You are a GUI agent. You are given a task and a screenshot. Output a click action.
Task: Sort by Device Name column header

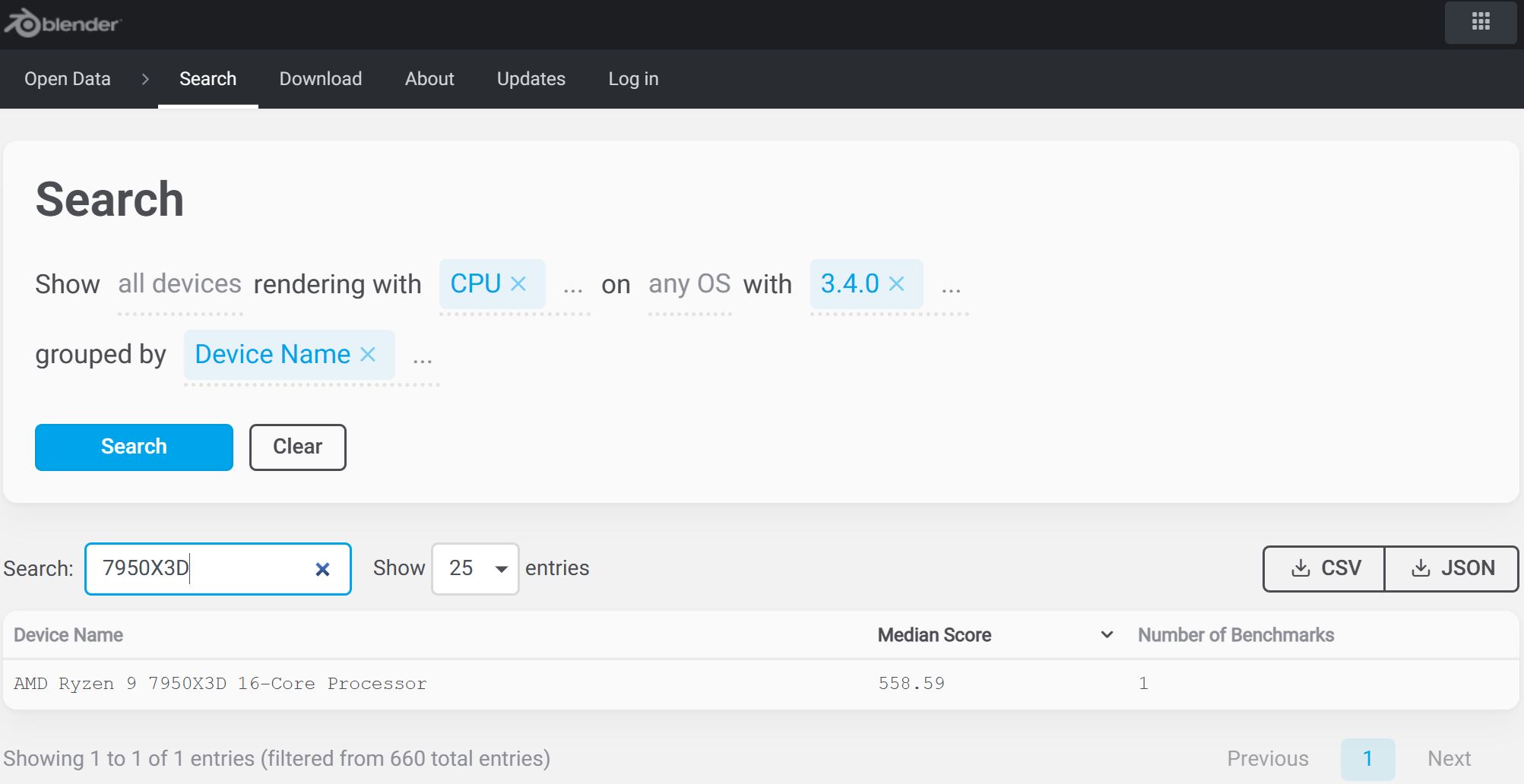click(x=68, y=635)
